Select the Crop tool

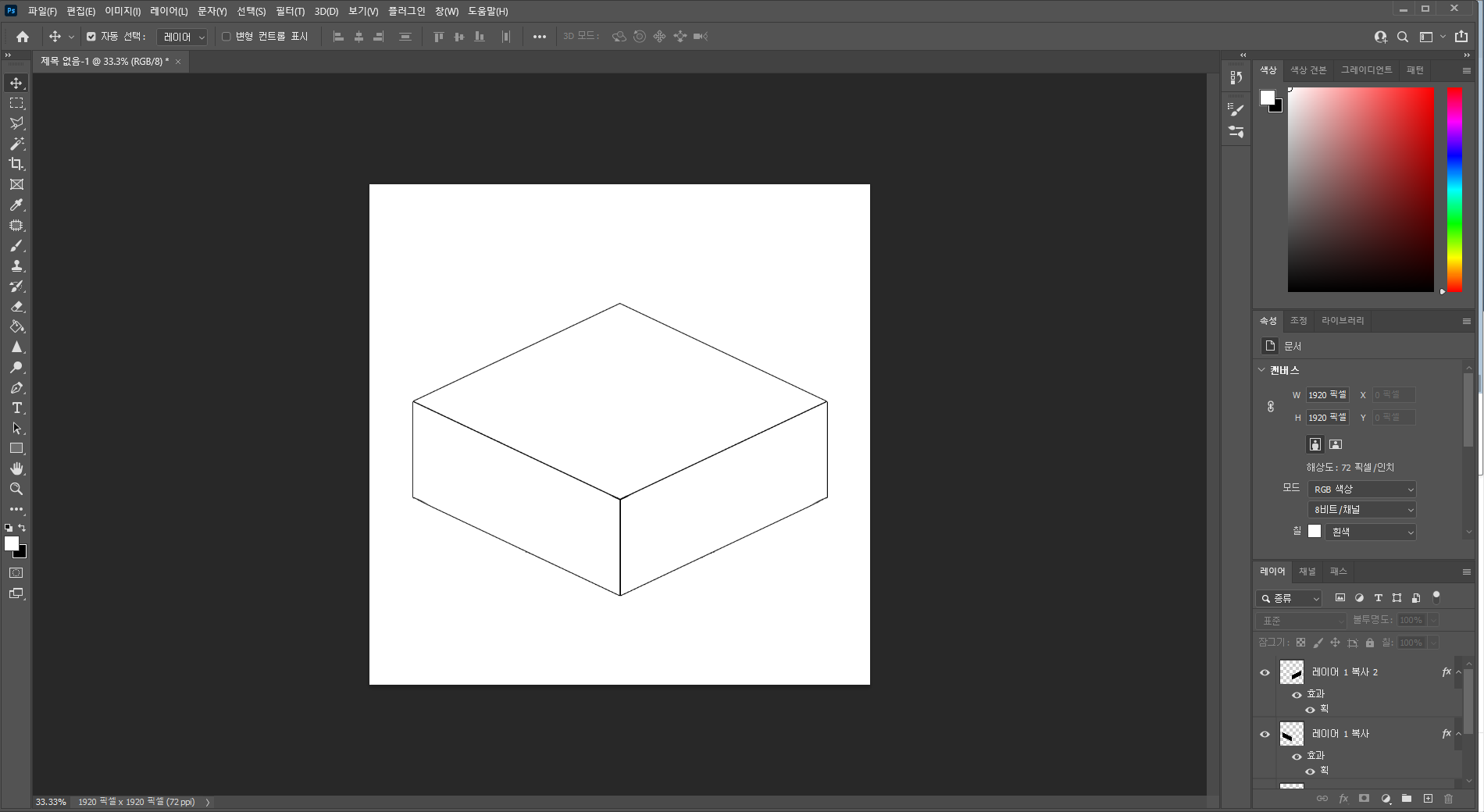click(16, 164)
